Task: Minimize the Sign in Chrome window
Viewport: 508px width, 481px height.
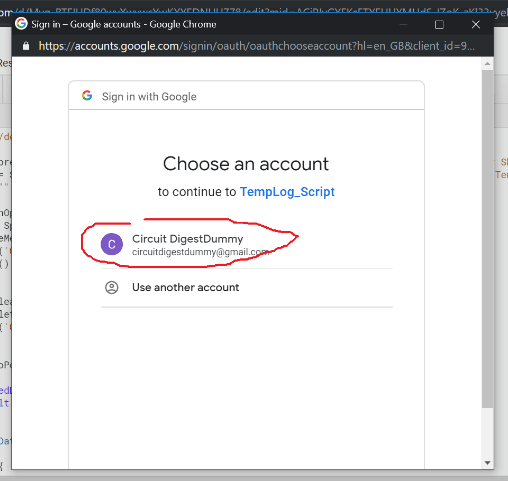Action: click(403, 25)
